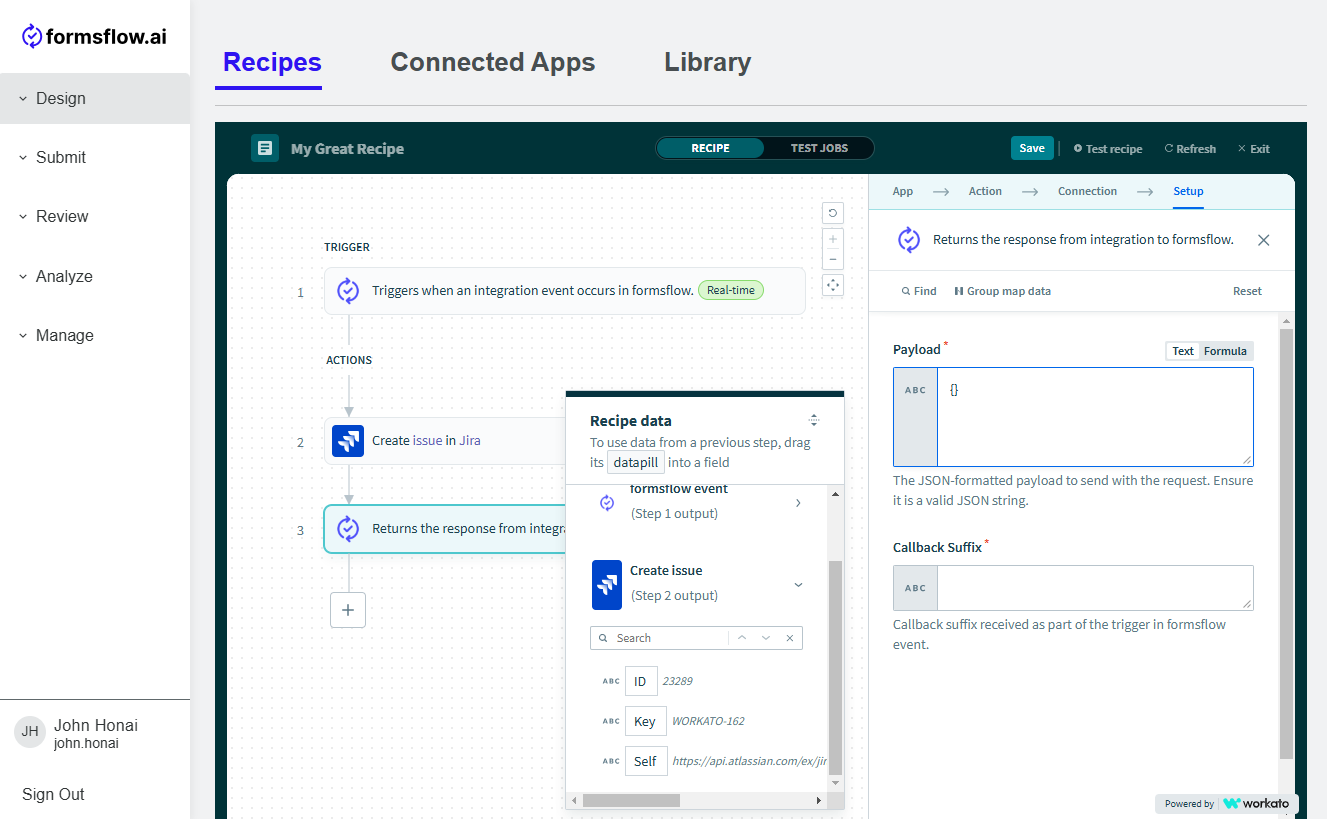Click the JH user avatar
Screen dimensions: 1327x819
click(30, 732)
